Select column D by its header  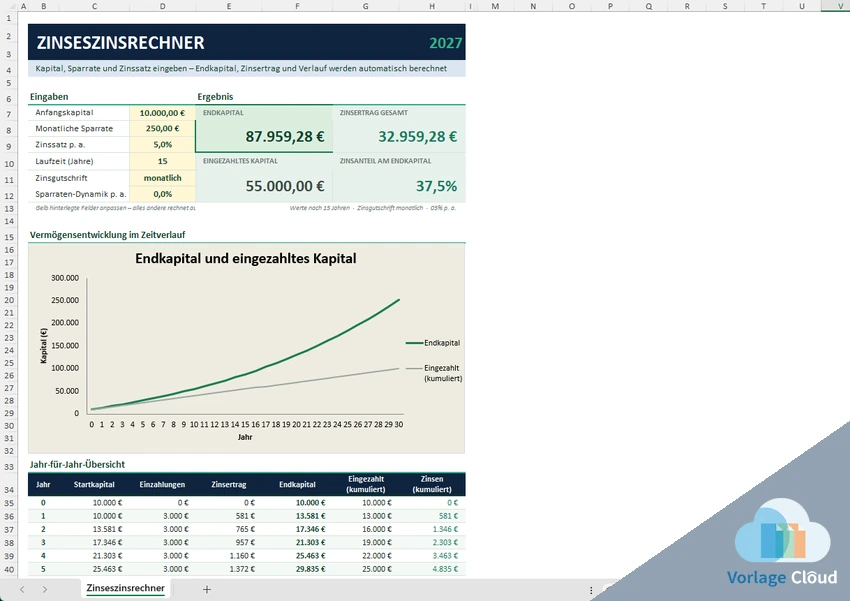[x=163, y=7]
